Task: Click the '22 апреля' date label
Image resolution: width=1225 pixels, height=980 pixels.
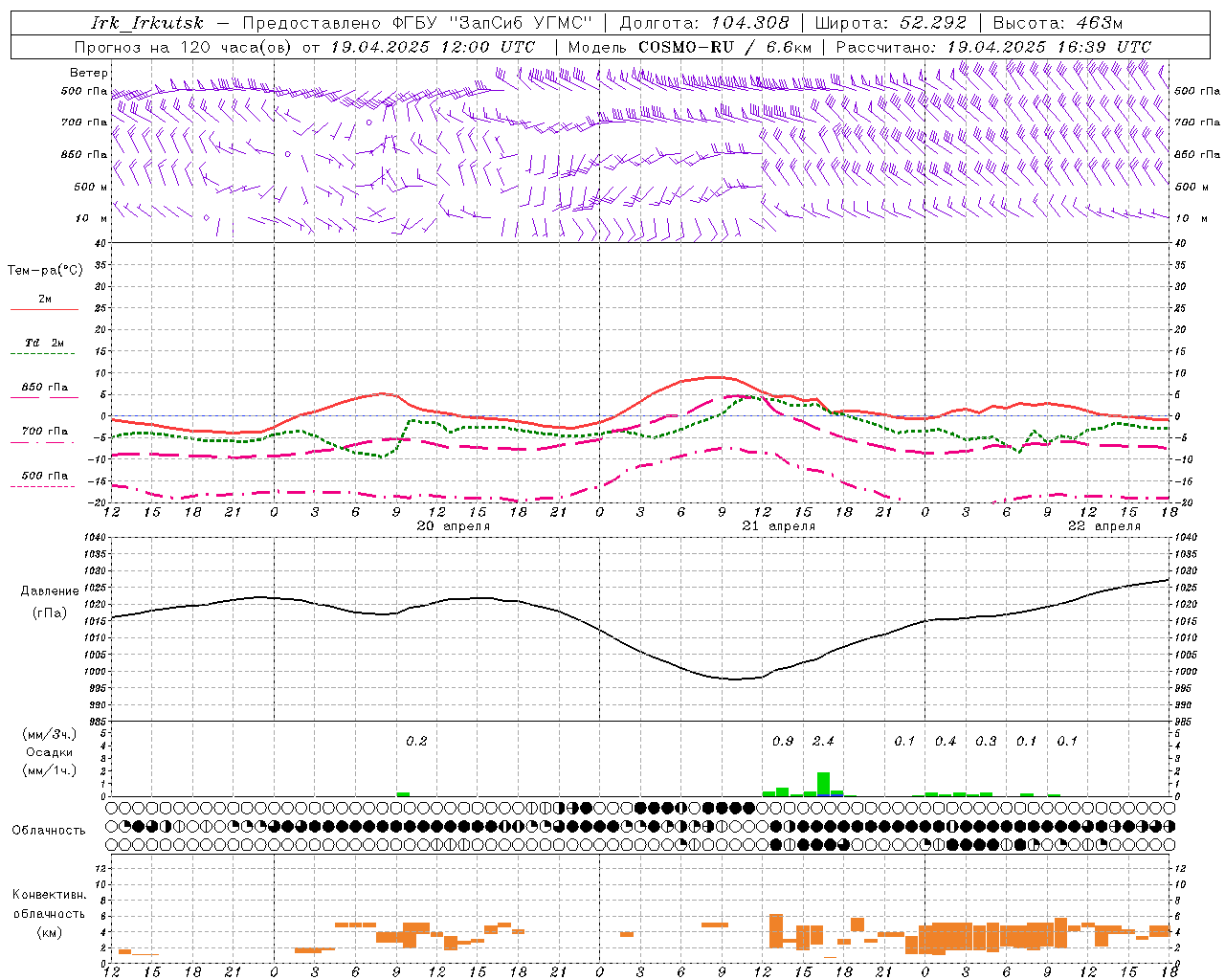Action: click(x=1104, y=526)
